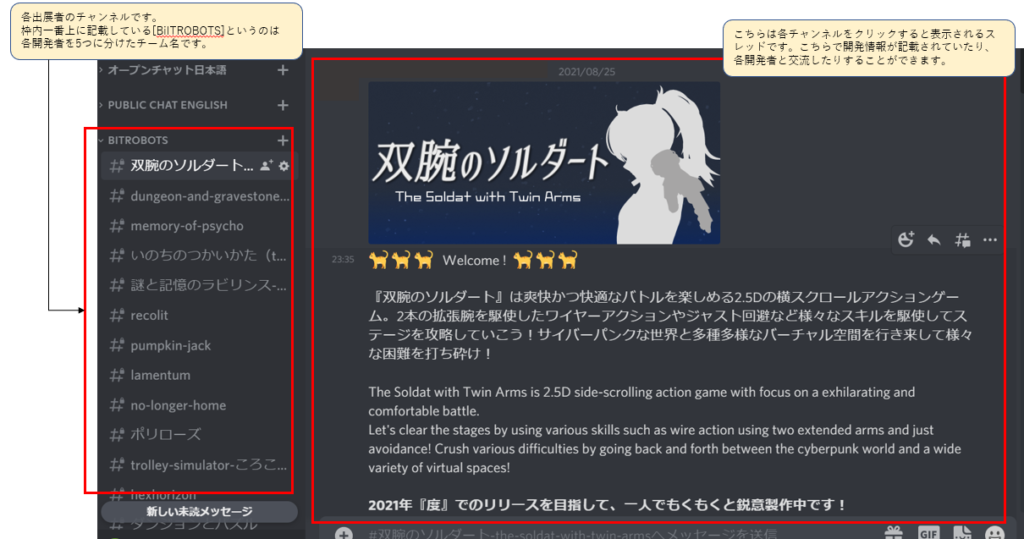Switch to the pumpkin-jack channel
Screen dimensions: 1024x539
pyautogui.click(x=171, y=346)
